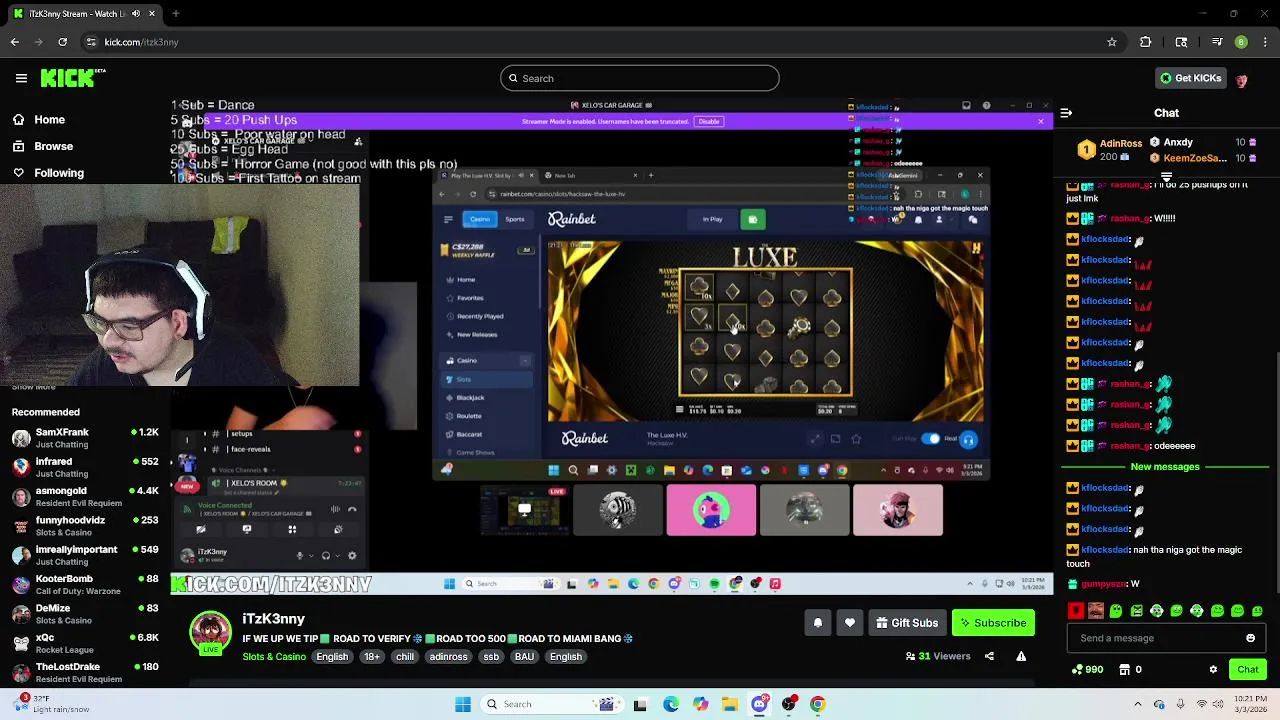Open the Kick hamburger menu
This screenshot has height=720, width=1280.
pos(21,78)
